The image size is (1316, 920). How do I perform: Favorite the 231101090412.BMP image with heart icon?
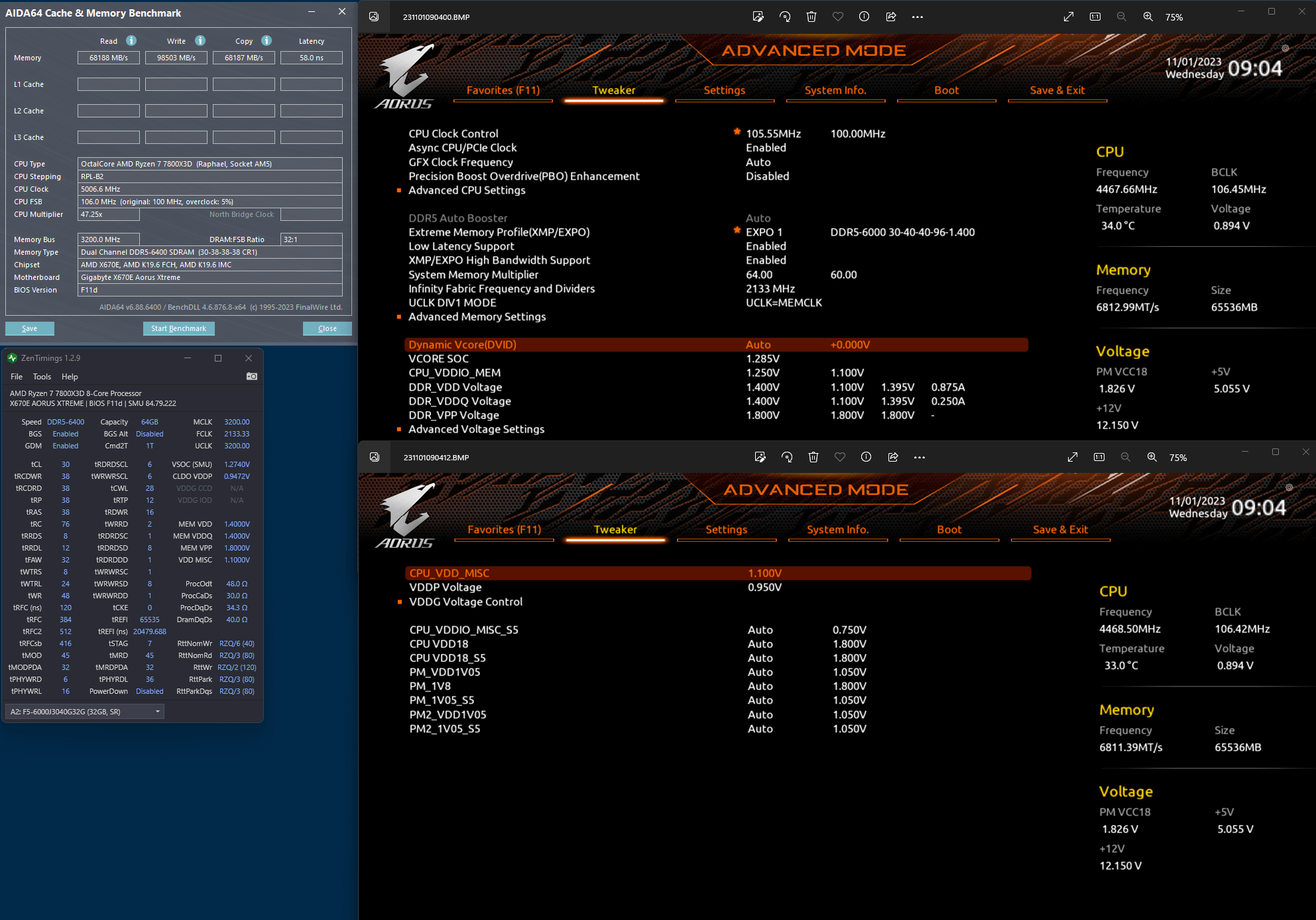coord(840,457)
